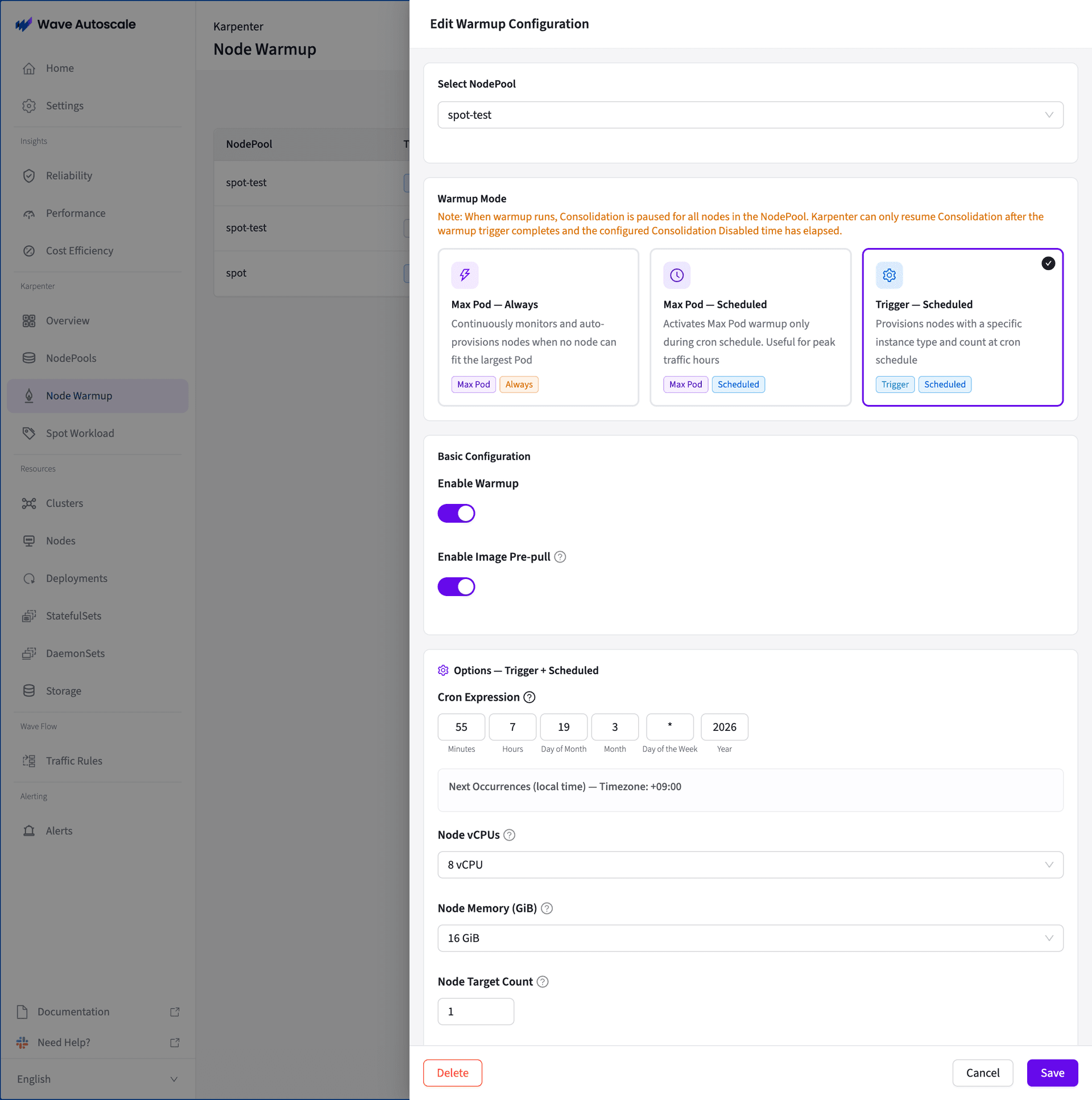Click the DaemonSets icon

[x=29, y=654]
